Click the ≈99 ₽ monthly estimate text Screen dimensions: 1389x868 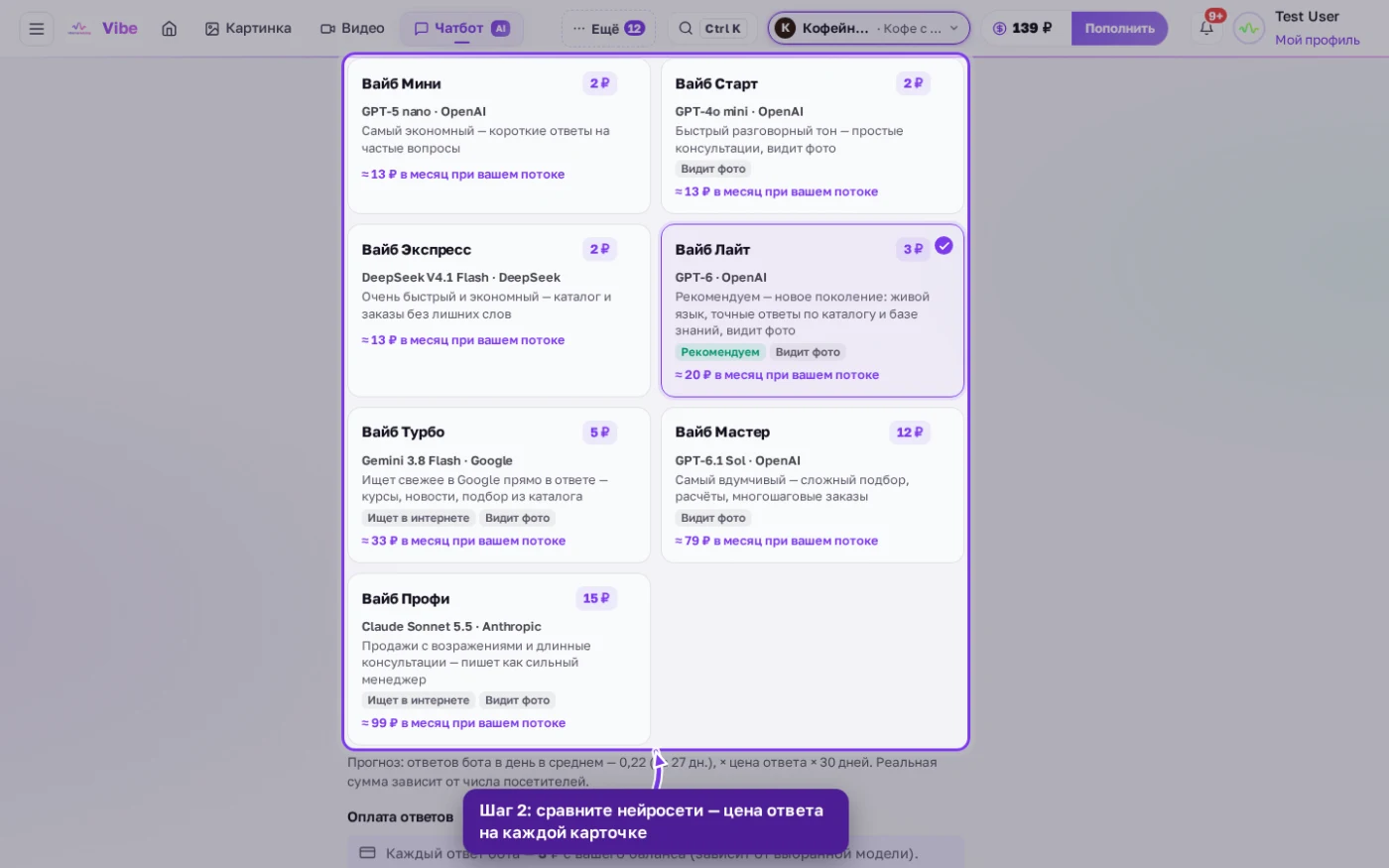(x=463, y=723)
